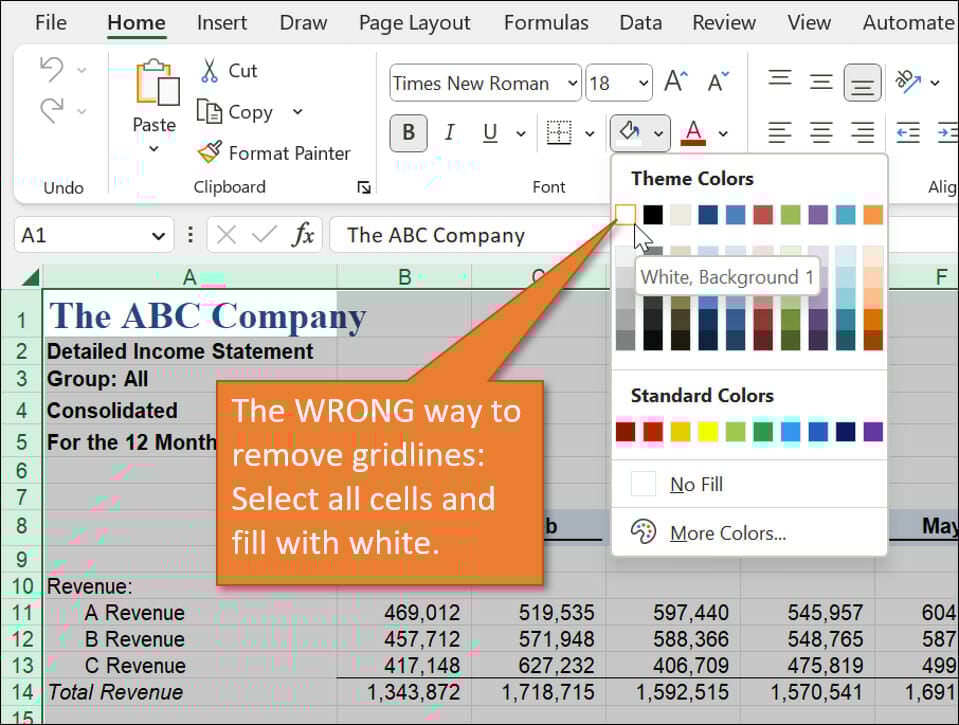Toggle Italic formatting
The width and height of the screenshot is (959, 725).
click(x=449, y=133)
